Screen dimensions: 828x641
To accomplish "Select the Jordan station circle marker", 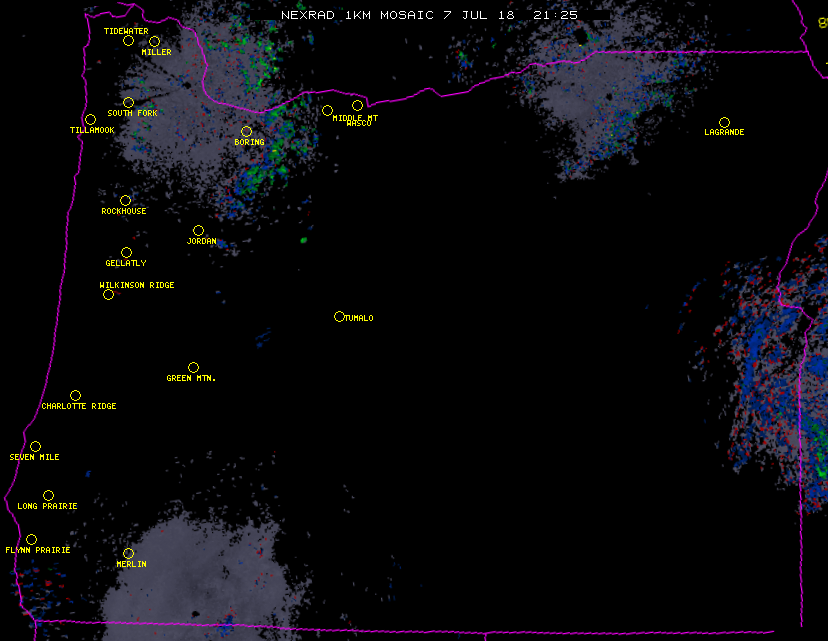I will (x=198, y=230).
